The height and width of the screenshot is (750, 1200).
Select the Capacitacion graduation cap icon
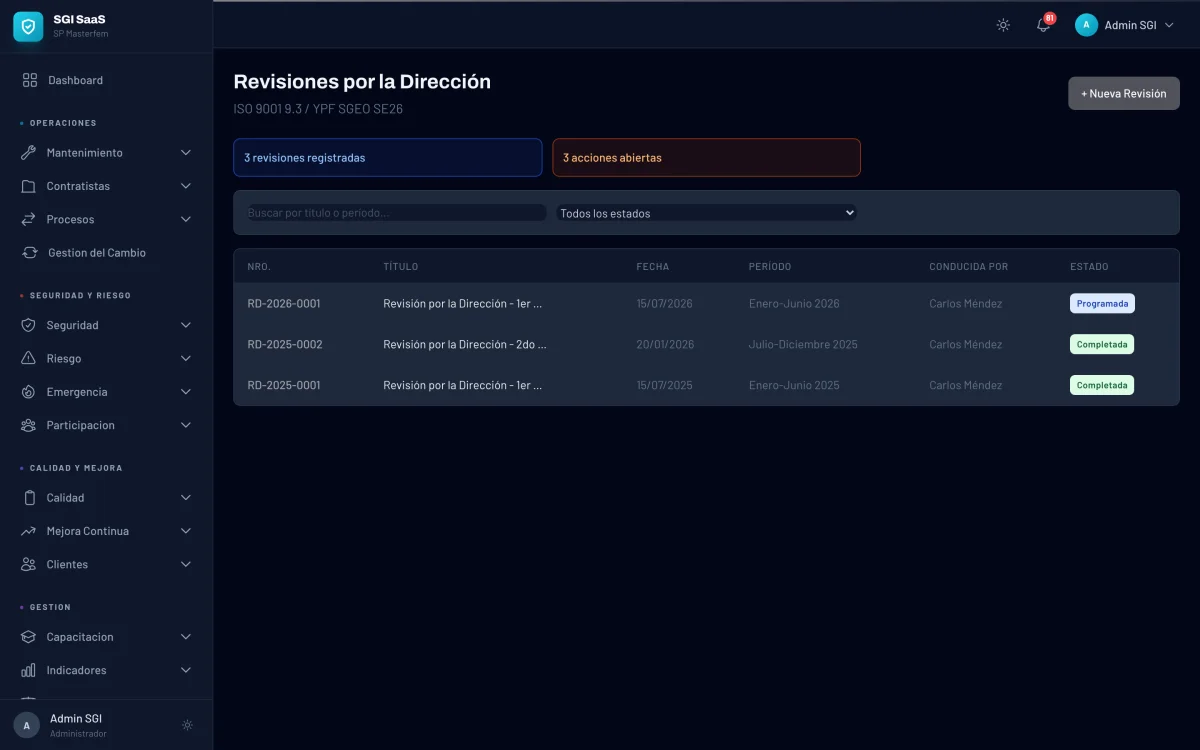coord(30,636)
